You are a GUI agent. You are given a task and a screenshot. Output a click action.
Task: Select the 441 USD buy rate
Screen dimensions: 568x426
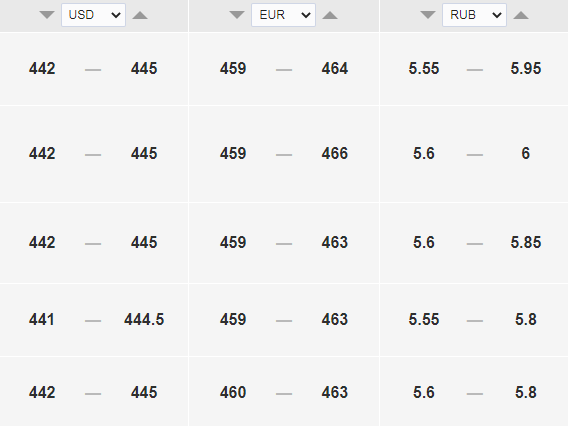(42, 320)
